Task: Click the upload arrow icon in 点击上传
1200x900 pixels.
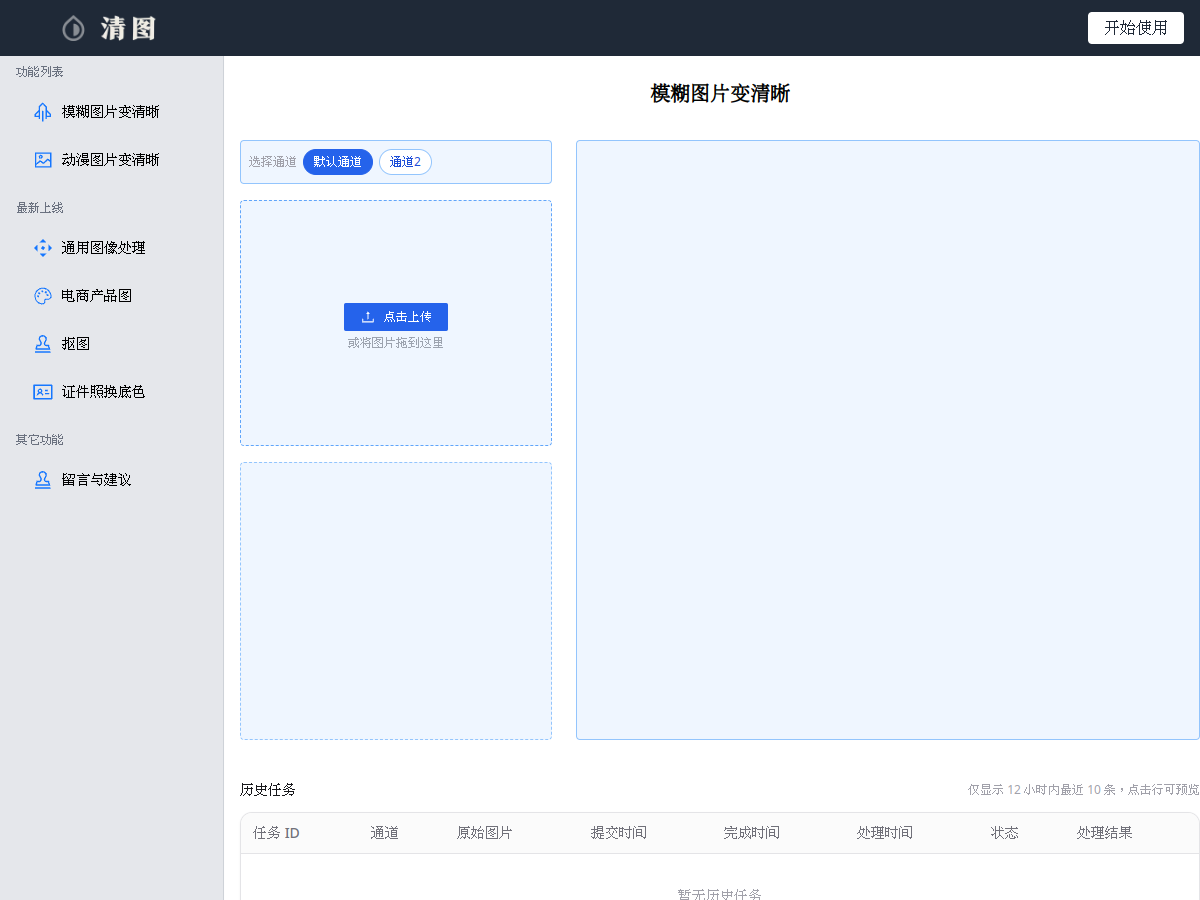Action: click(x=368, y=317)
